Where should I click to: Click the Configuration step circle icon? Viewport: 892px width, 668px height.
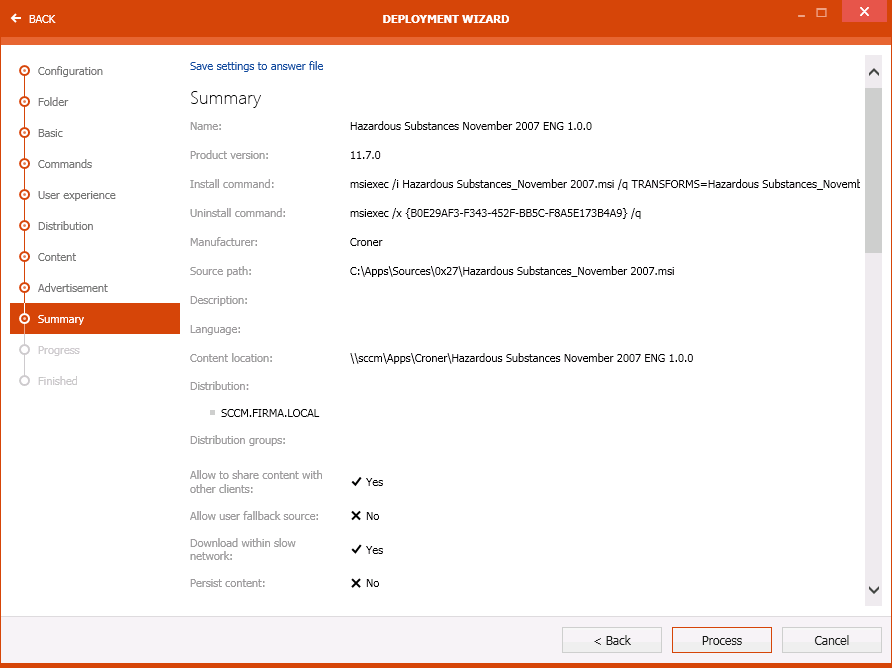(x=25, y=71)
